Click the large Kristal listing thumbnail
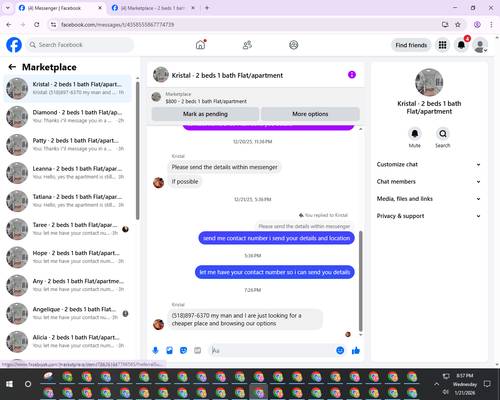This screenshot has width=500, height=400. click(429, 82)
